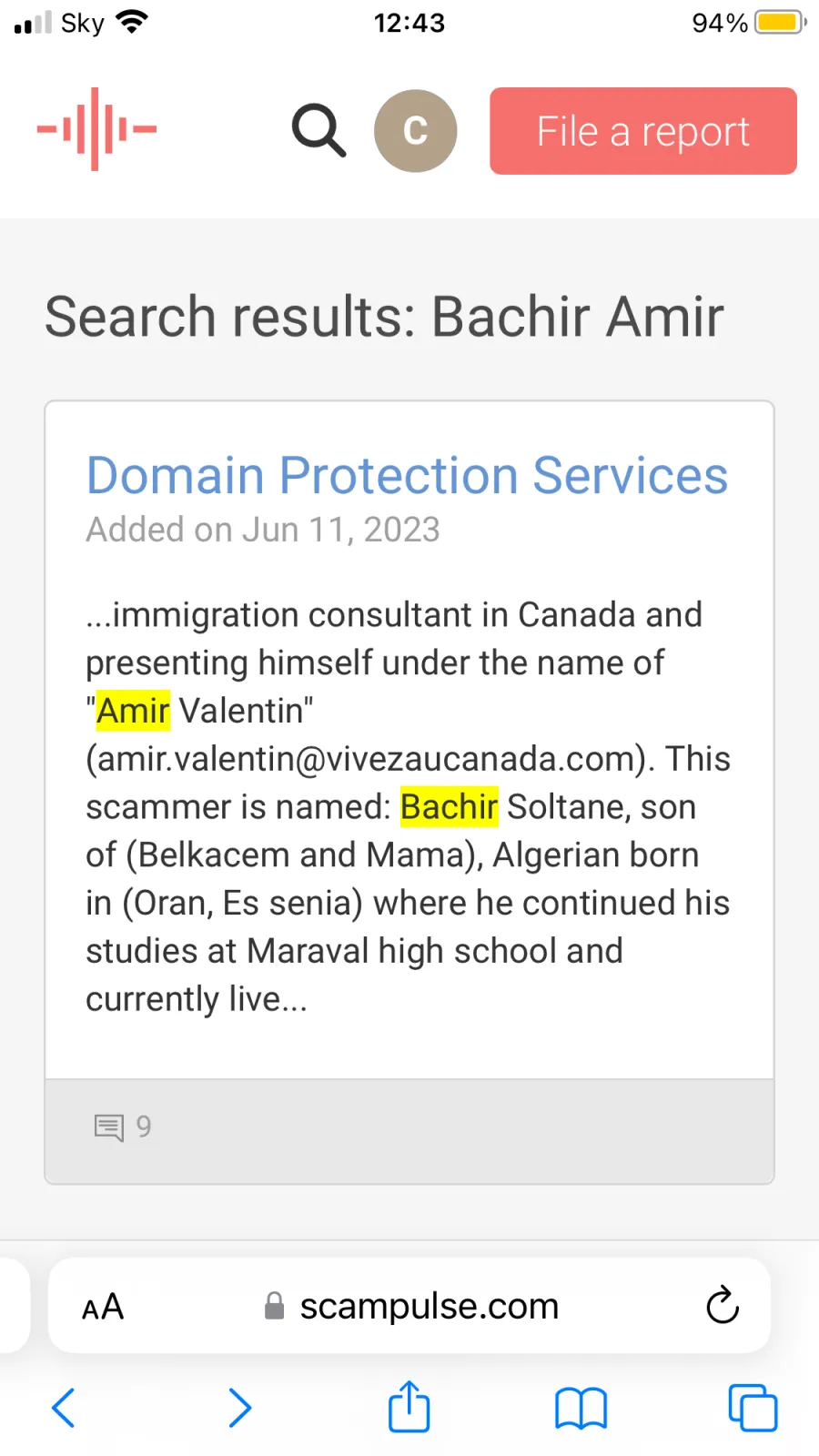Tap the battery indicator in status bar

point(781,22)
